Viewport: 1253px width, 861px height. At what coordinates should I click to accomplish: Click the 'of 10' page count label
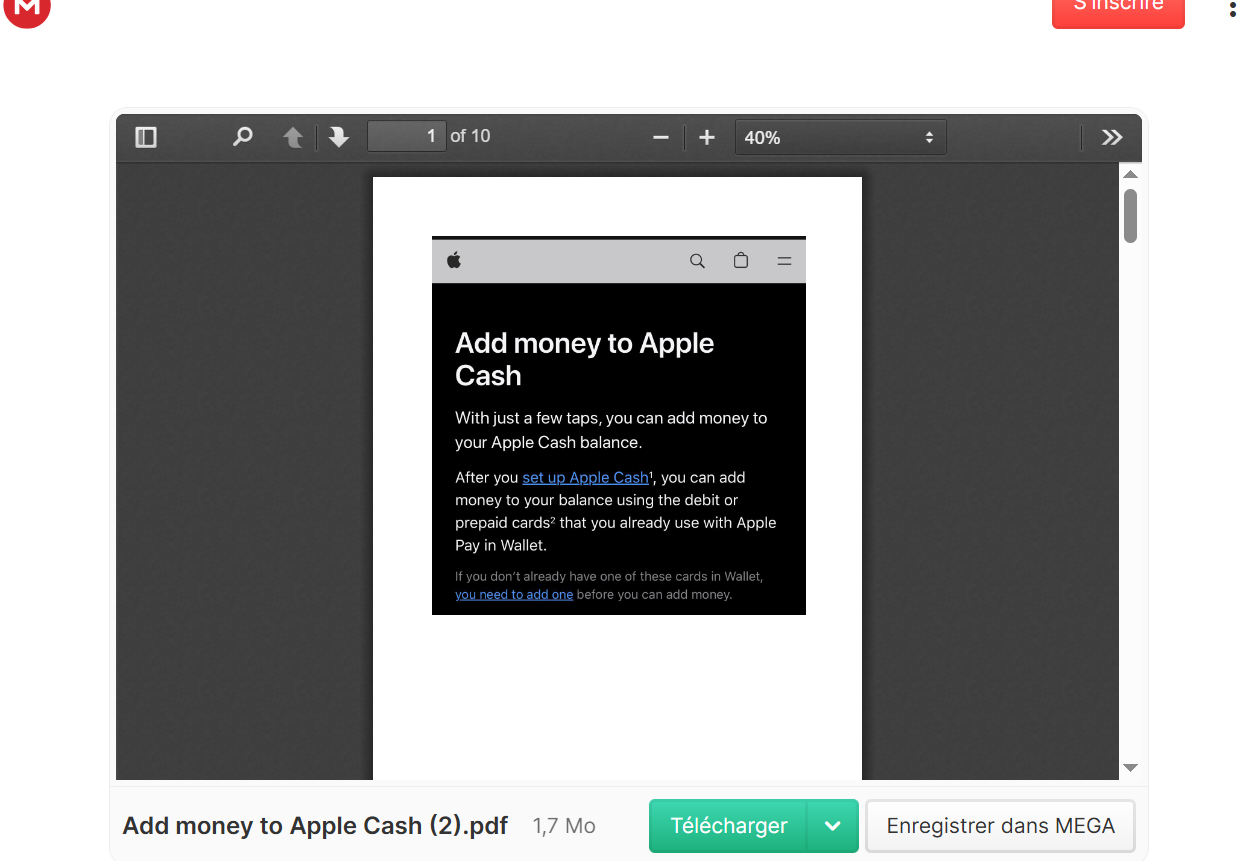pos(470,136)
